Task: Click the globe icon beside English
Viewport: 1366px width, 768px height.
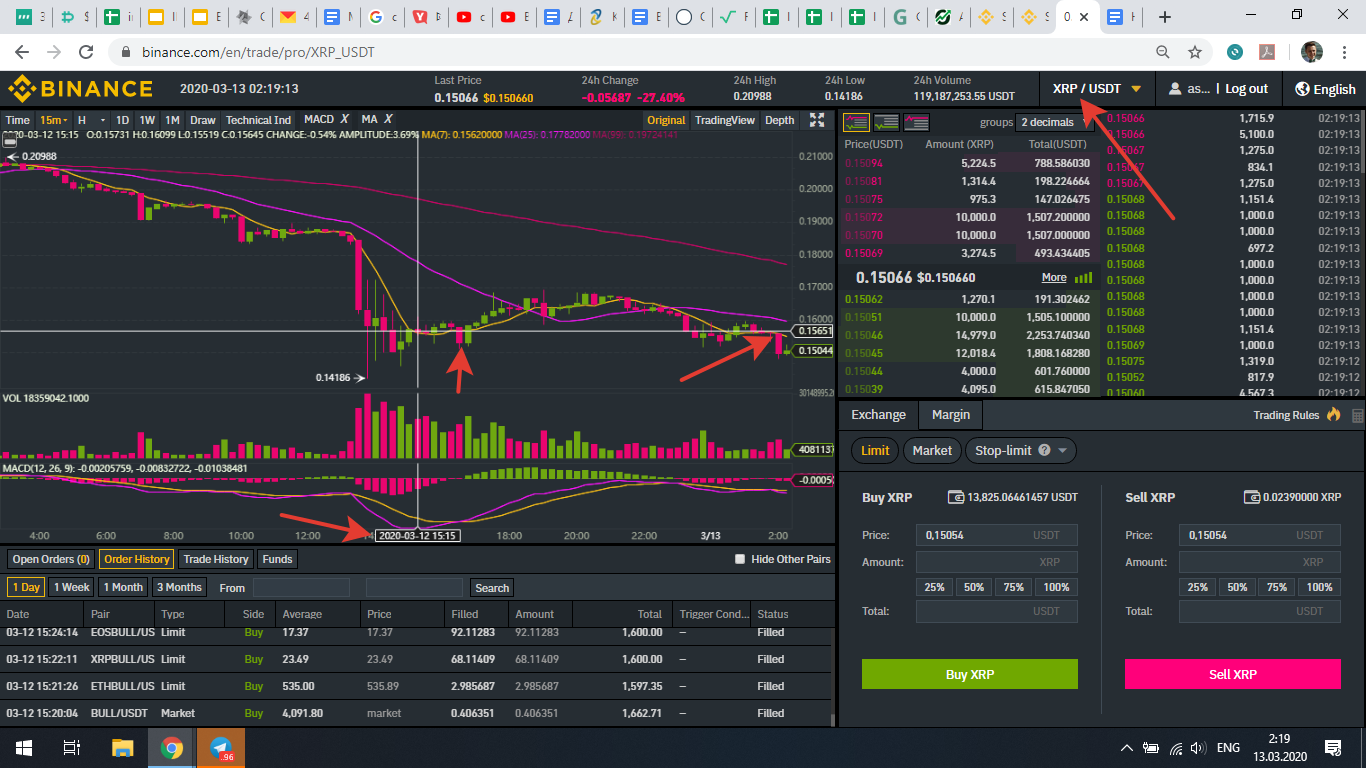Action: click(x=1302, y=89)
